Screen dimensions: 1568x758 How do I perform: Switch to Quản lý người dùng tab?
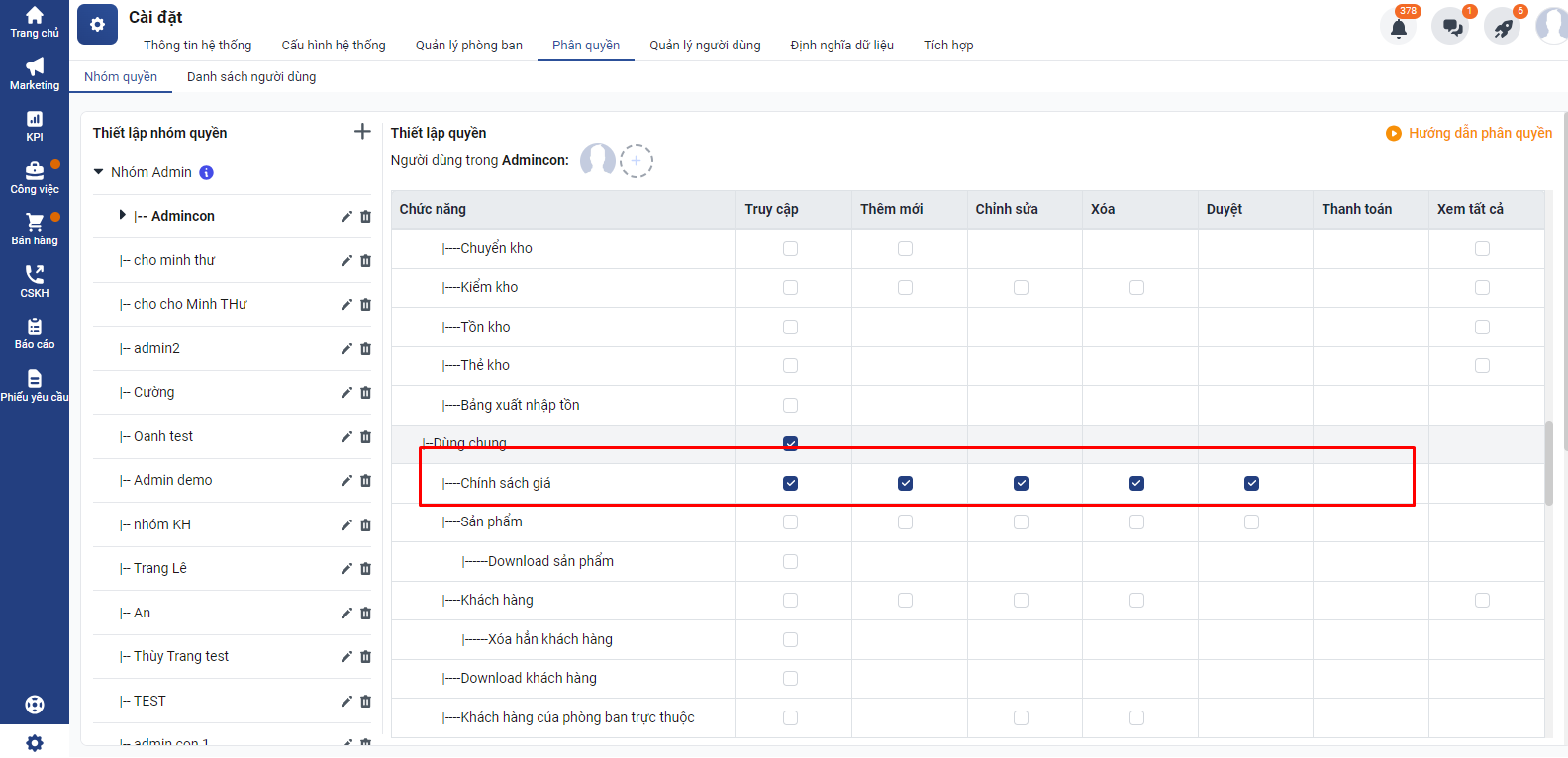coord(705,45)
